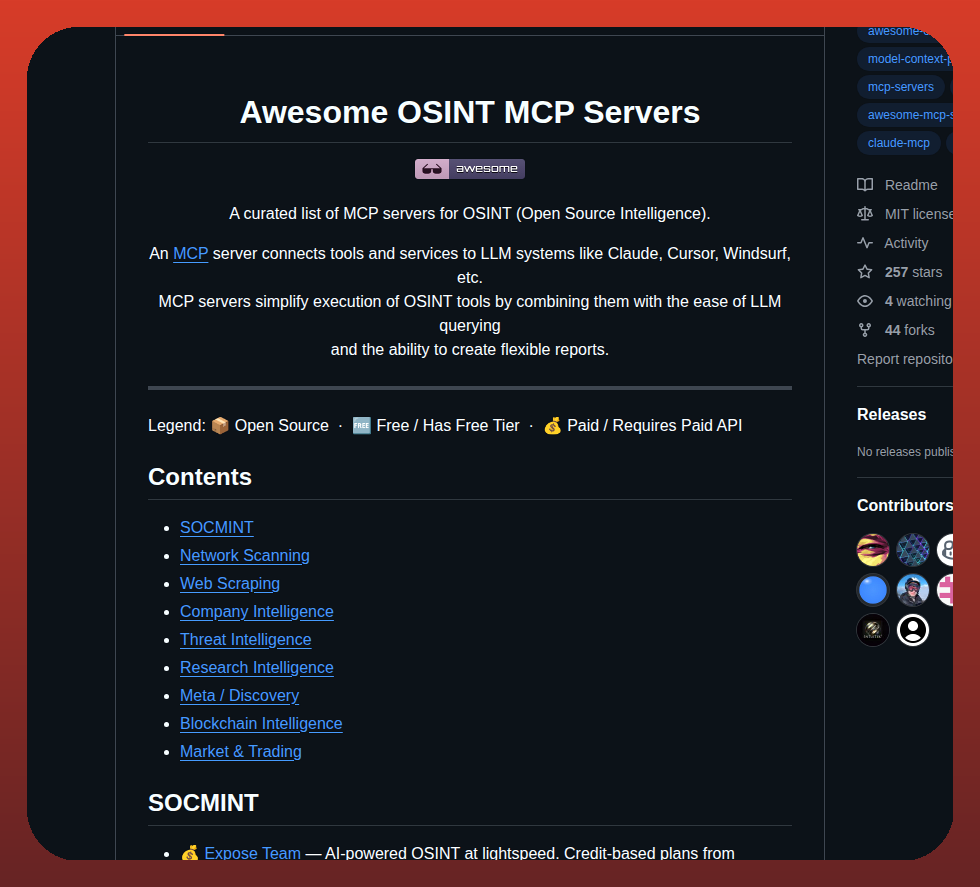Open the MCP link in the description
This screenshot has height=887, width=980.
tap(190, 254)
